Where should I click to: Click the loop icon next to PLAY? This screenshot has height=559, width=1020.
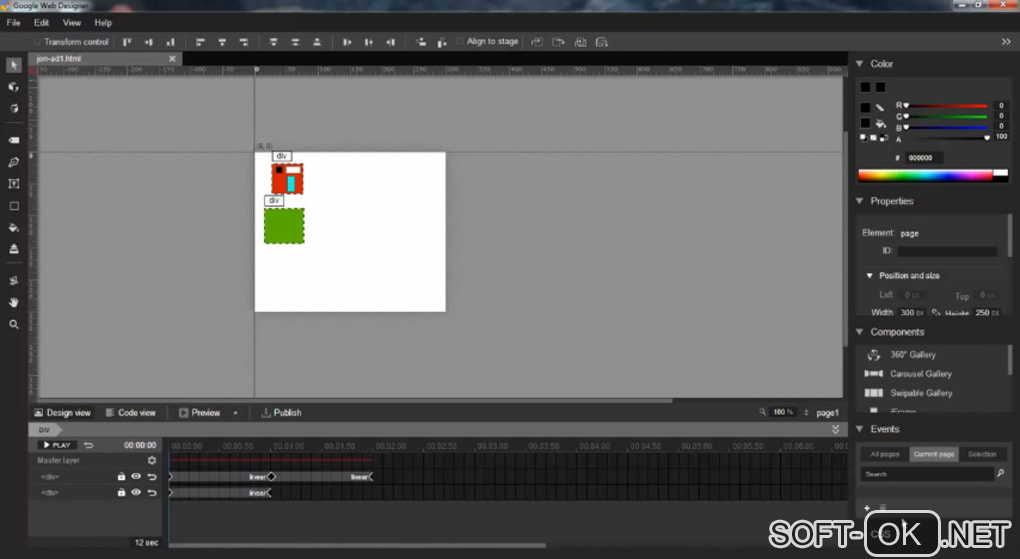(x=88, y=445)
